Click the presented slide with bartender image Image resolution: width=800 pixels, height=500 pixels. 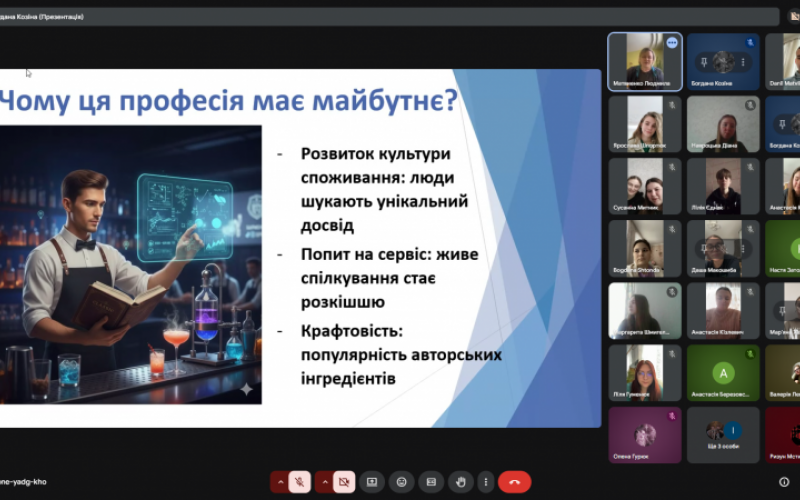(x=300, y=247)
